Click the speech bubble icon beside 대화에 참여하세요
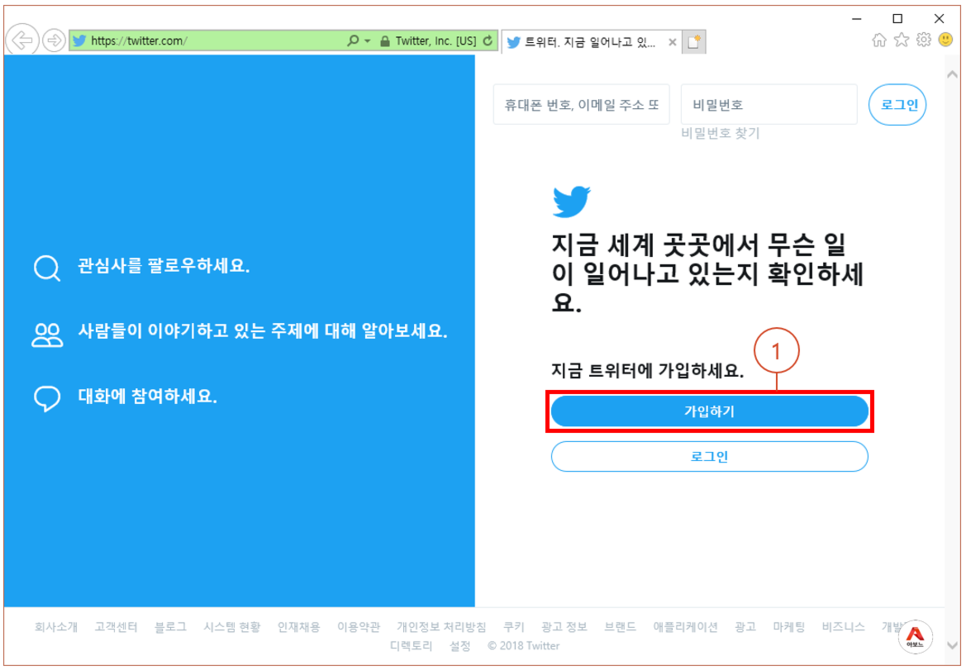966x670 pixels. click(47, 398)
